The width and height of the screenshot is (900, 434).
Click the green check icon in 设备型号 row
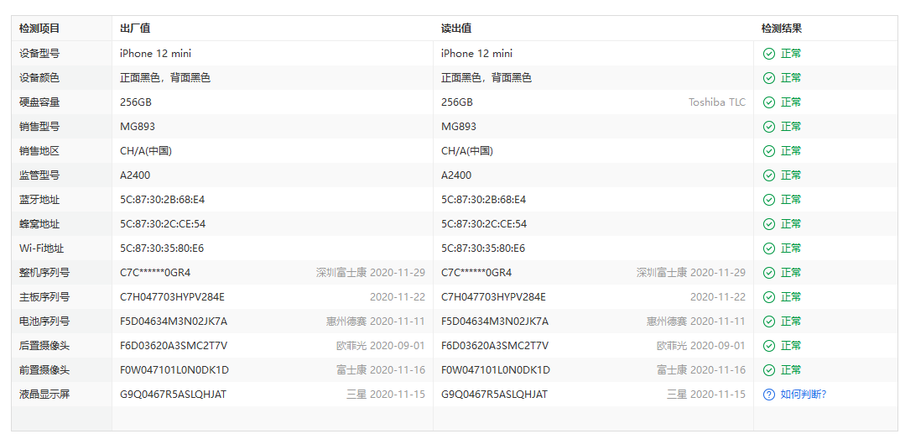tap(769, 53)
